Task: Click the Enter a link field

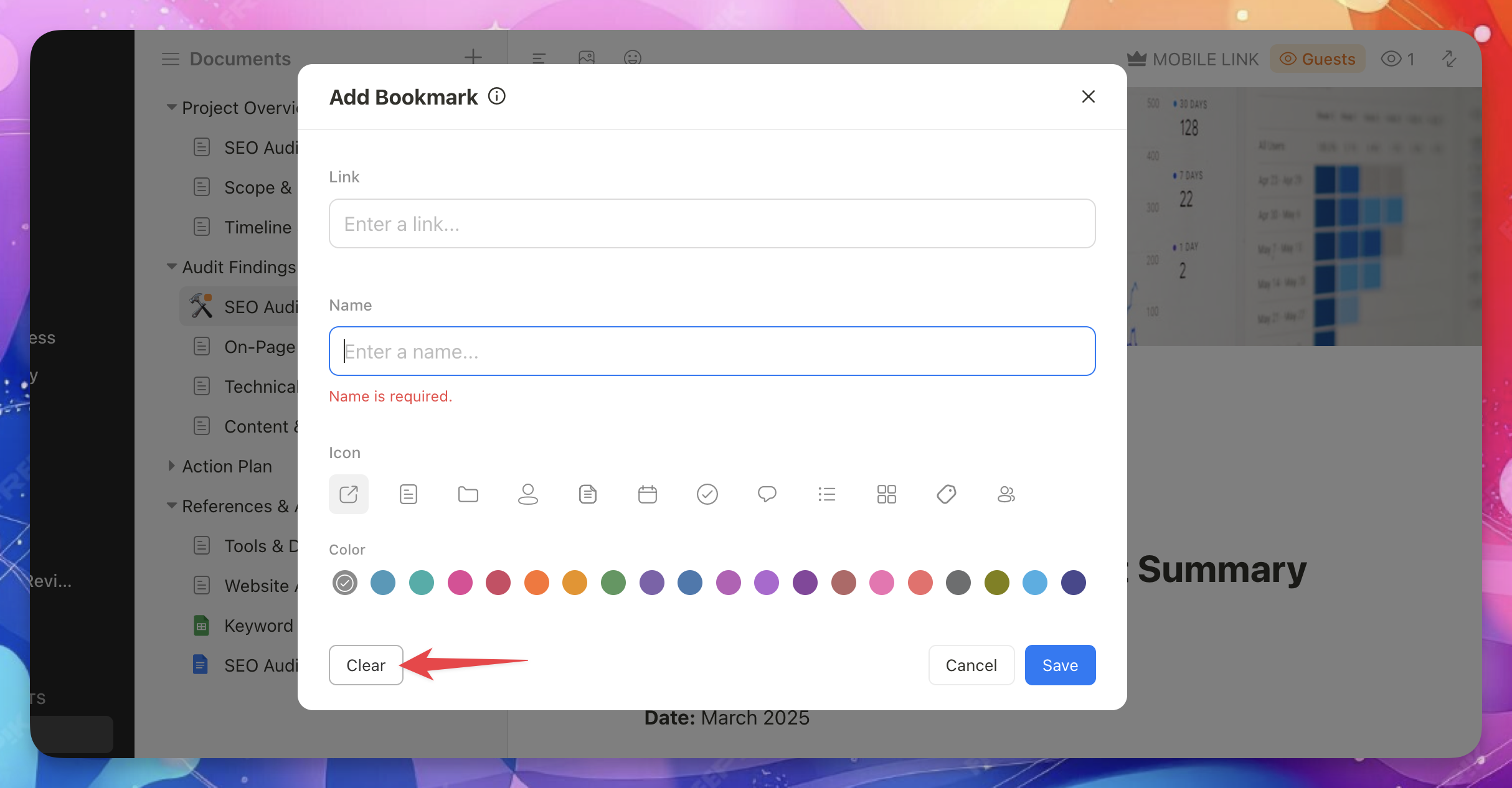Action: [x=712, y=223]
